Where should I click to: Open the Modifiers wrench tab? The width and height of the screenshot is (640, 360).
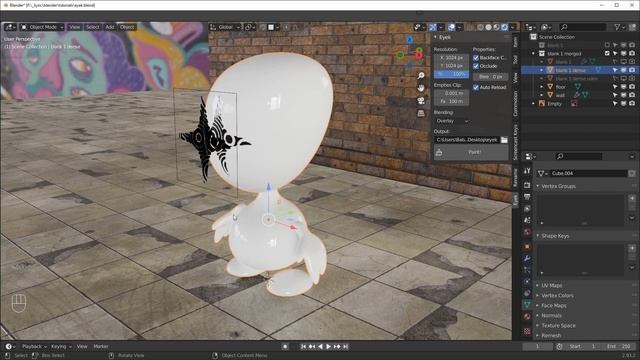click(x=527, y=258)
